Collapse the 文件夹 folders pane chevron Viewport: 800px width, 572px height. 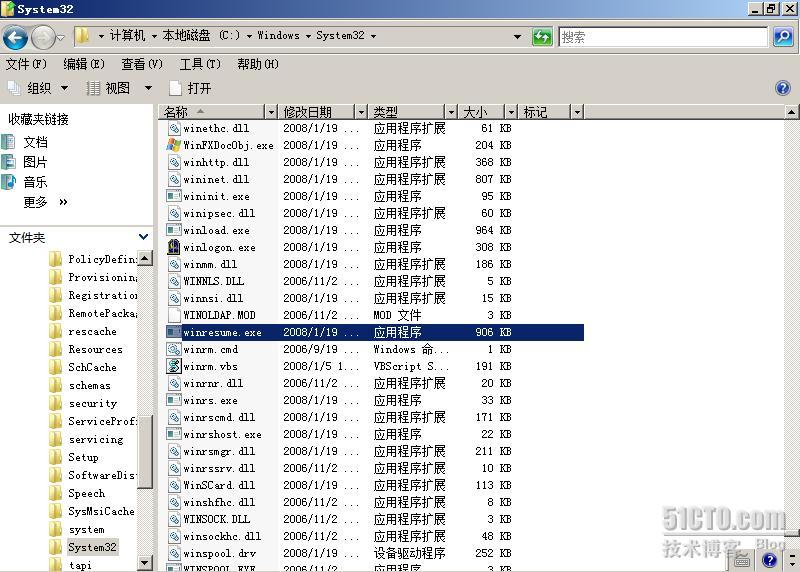tap(144, 237)
